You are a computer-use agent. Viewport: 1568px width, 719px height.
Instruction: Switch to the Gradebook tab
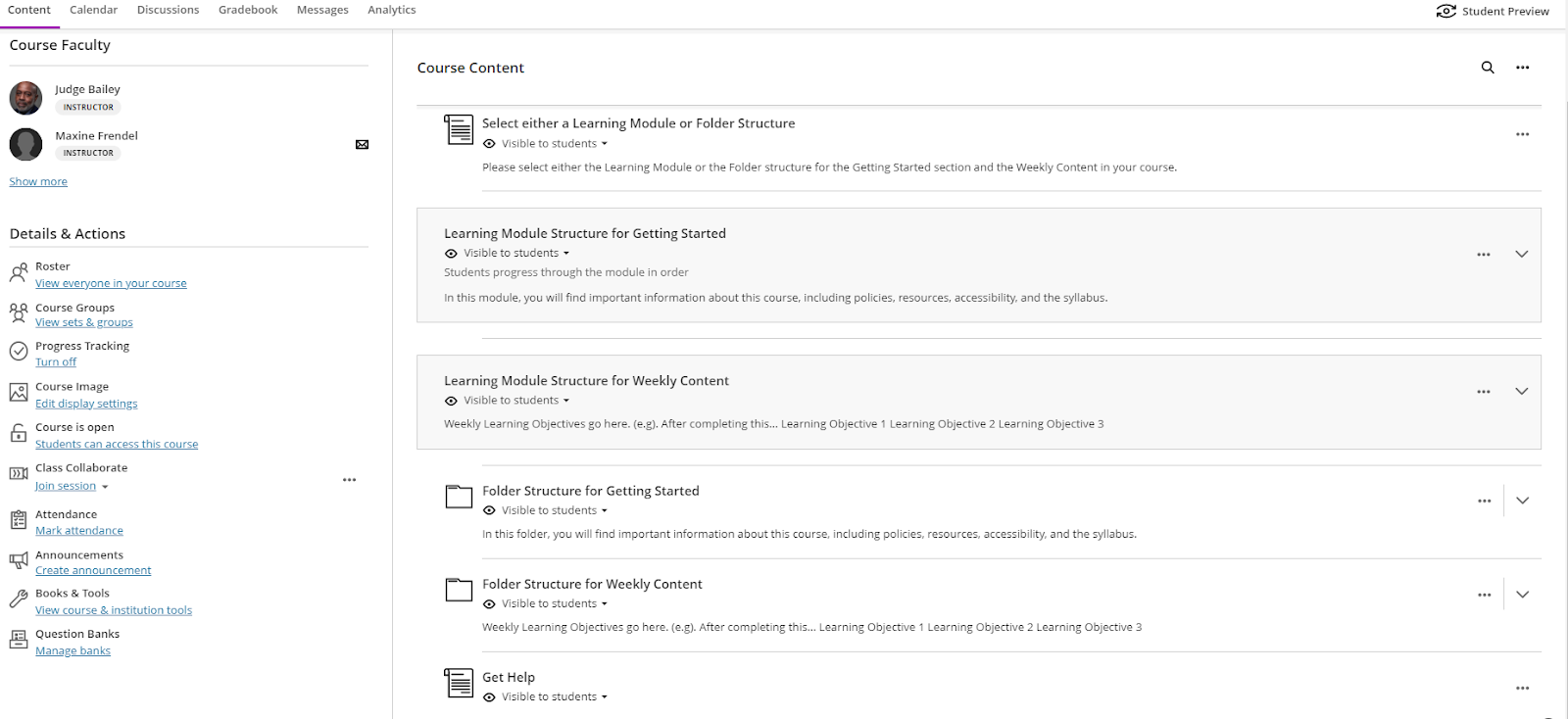pyautogui.click(x=248, y=10)
